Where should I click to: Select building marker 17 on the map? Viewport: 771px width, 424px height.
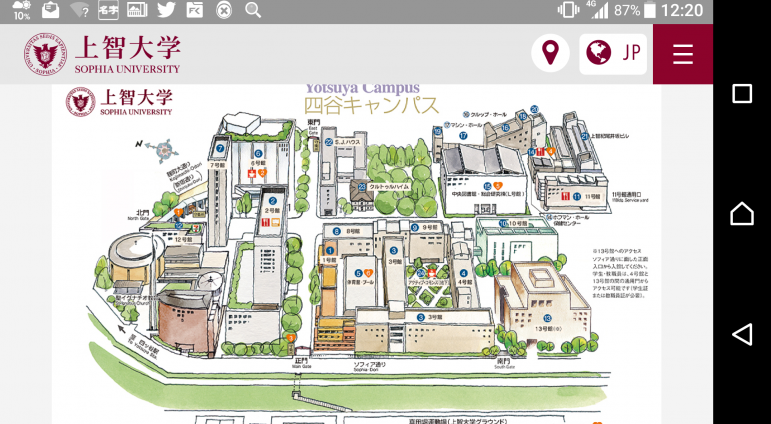pyautogui.click(x=463, y=136)
